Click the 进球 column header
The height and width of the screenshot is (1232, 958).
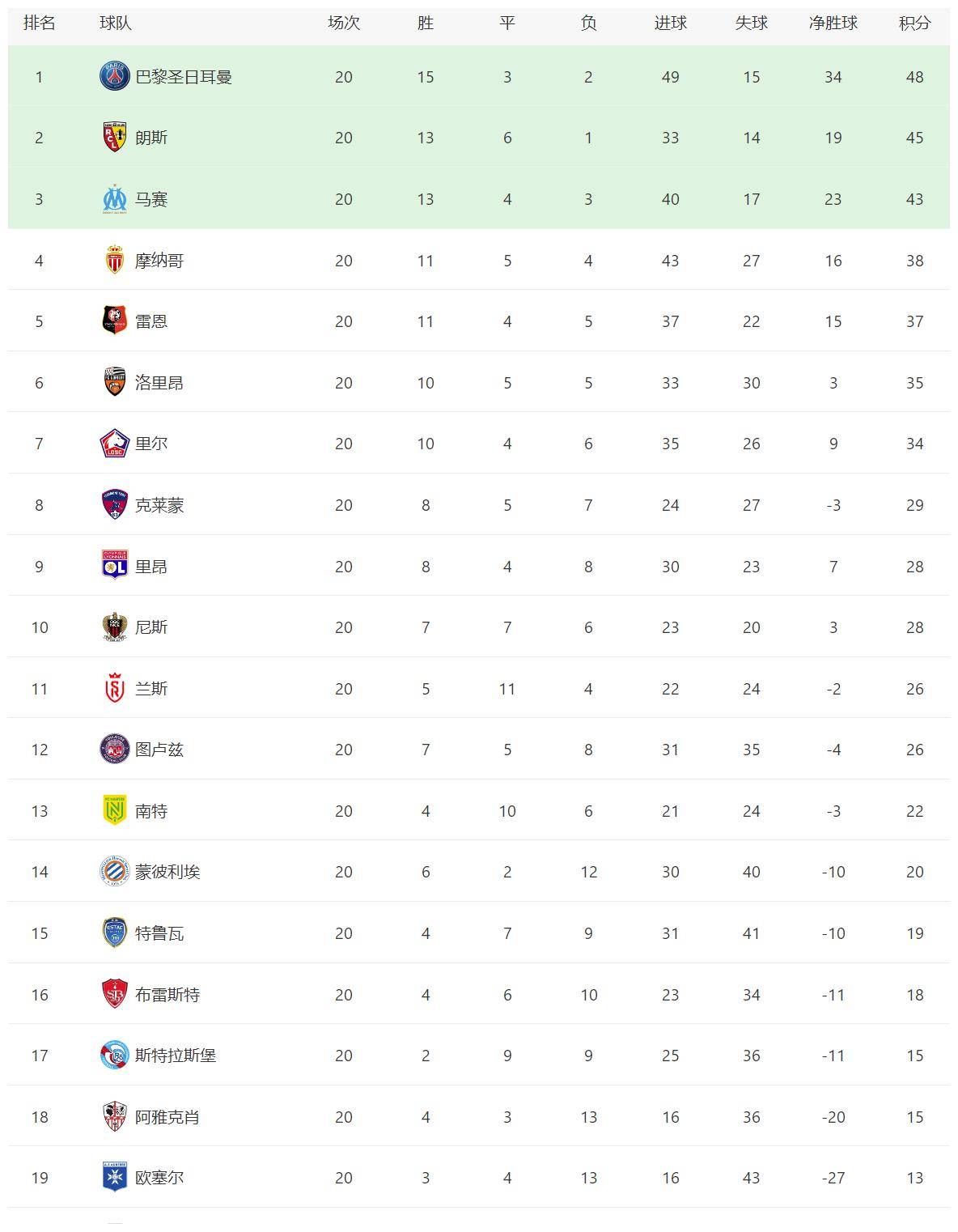tap(670, 23)
